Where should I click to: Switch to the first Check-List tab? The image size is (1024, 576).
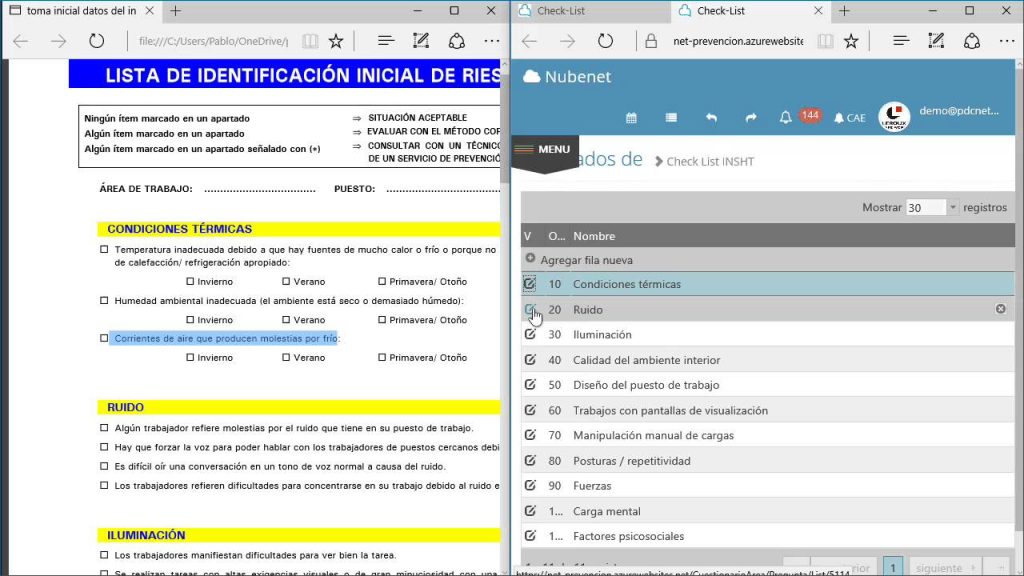(x=590, y=11)
